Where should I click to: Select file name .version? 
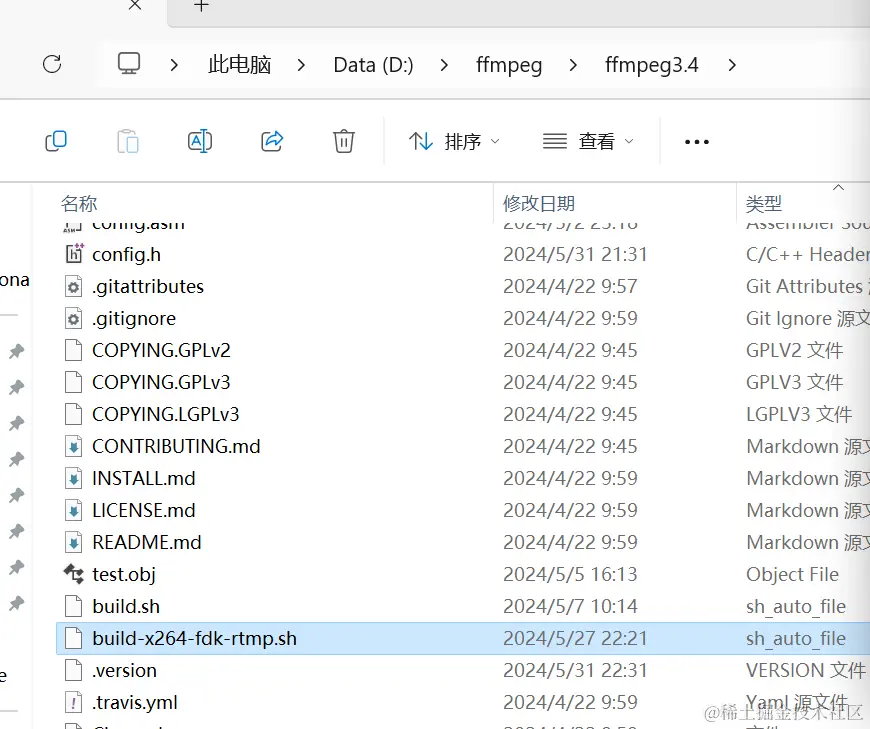[124, 671]
